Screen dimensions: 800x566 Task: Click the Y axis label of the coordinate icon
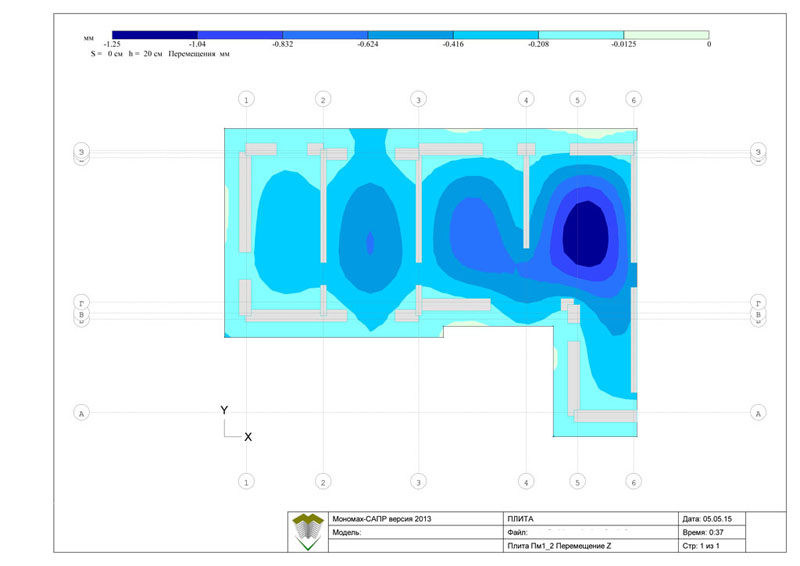[224, 410]
